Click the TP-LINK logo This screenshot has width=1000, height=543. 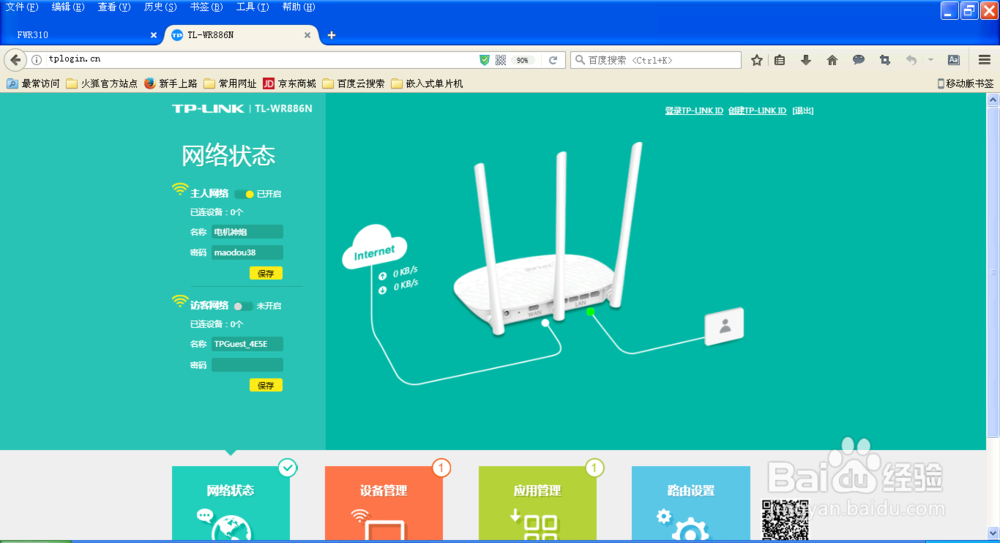pyautogui.click(x=208, y=108)
